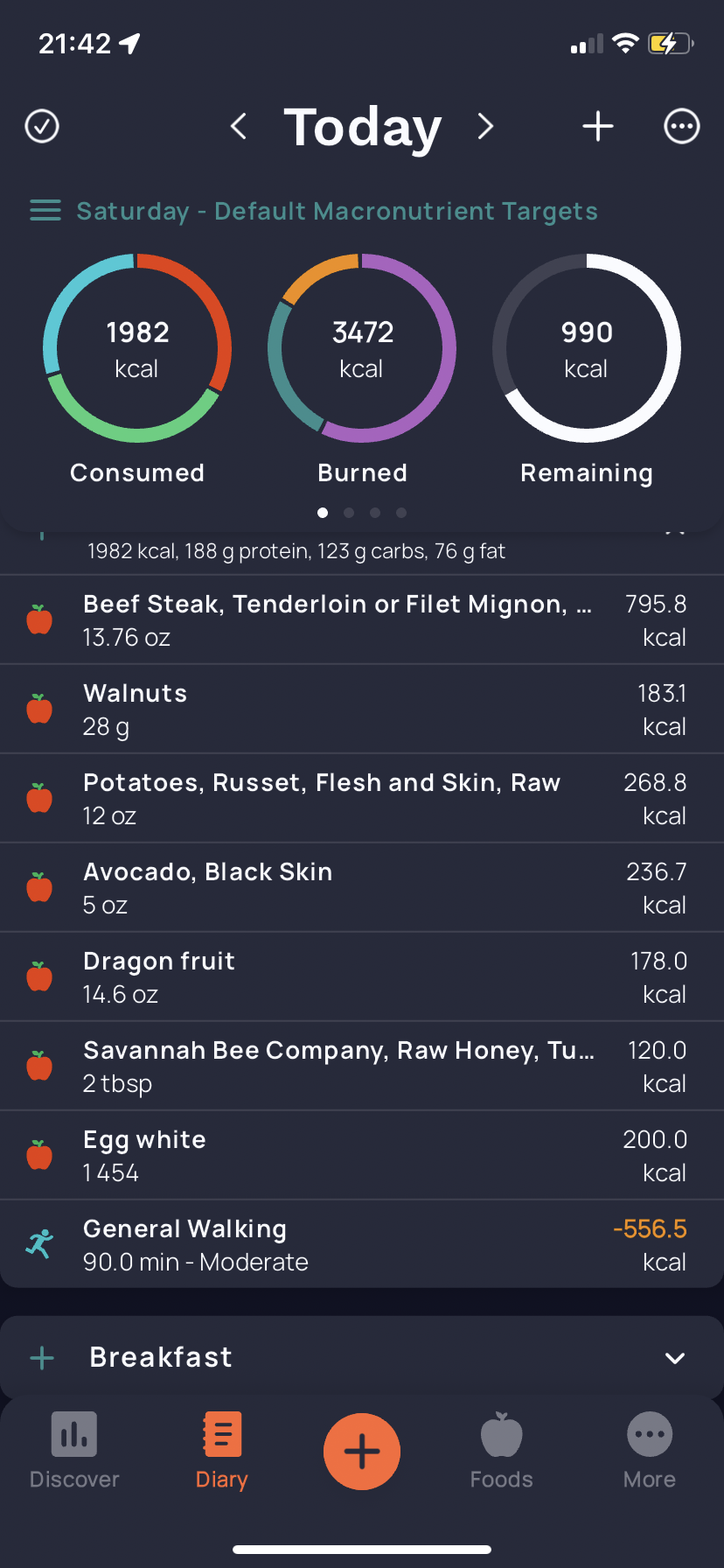Go to previous day with left chevron
Image resolution: width=724 pixels, height=1568 pixels.
(238, 126)
